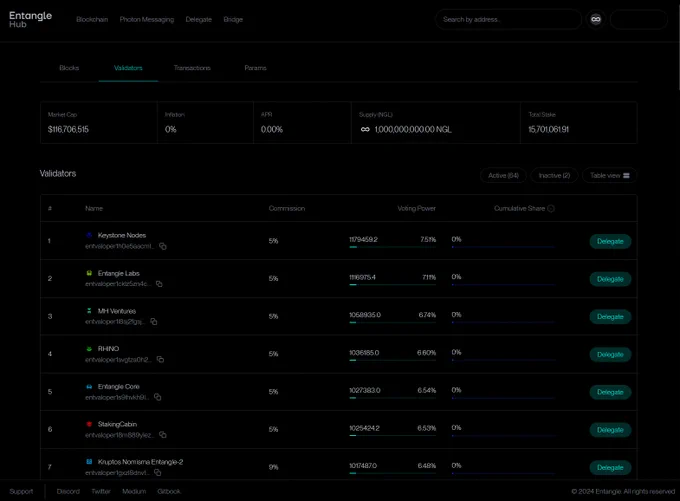The height and width of the screenshot is (501, 680).
Task: Click the RHINO avatar icon
Action: [x=89, y=349]
